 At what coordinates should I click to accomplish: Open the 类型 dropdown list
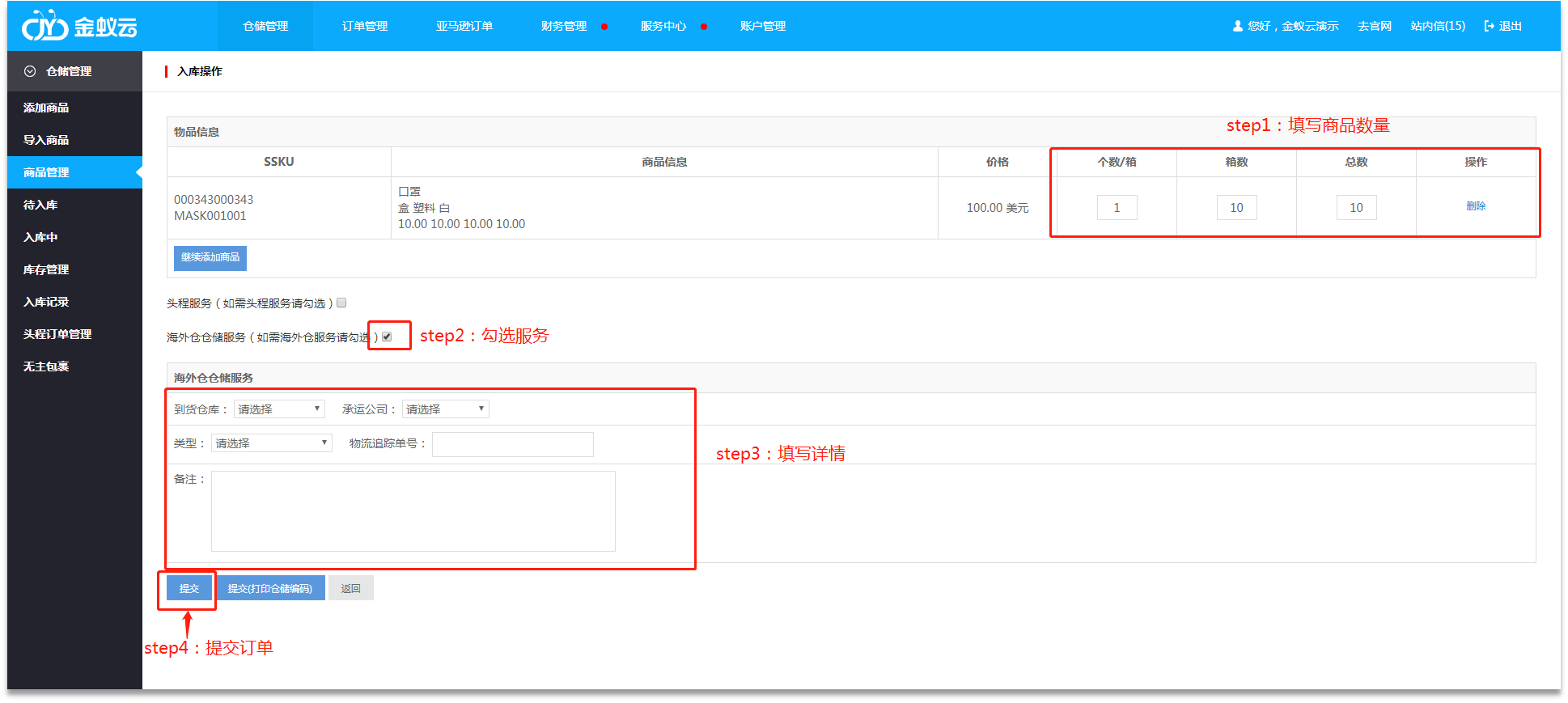[x=271, y=443]
